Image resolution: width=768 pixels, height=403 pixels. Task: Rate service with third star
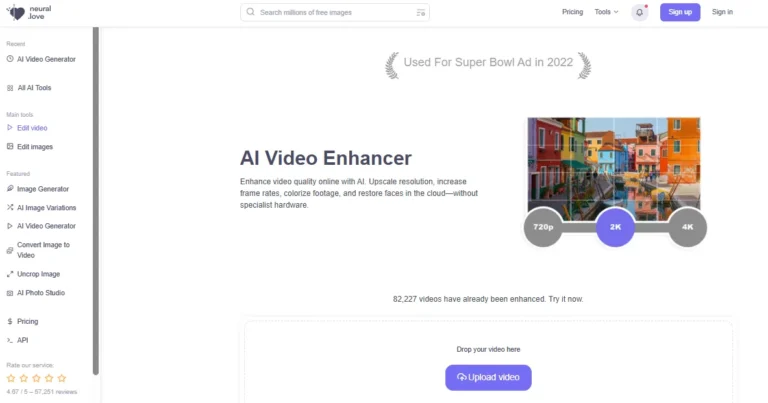coord(36,378)
